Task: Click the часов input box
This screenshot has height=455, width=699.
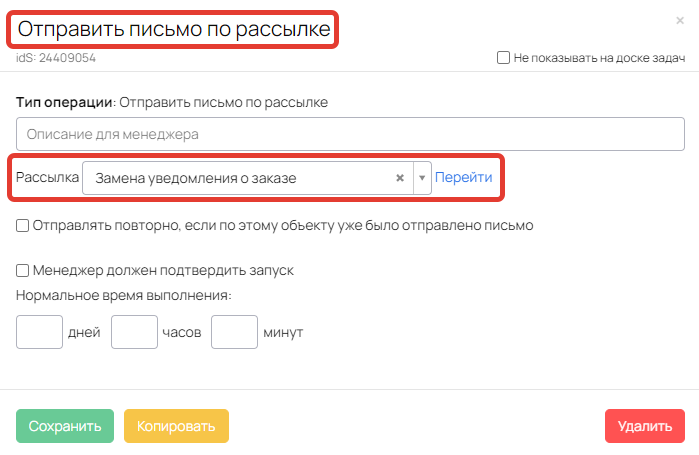Action: (x=134, y=332)
